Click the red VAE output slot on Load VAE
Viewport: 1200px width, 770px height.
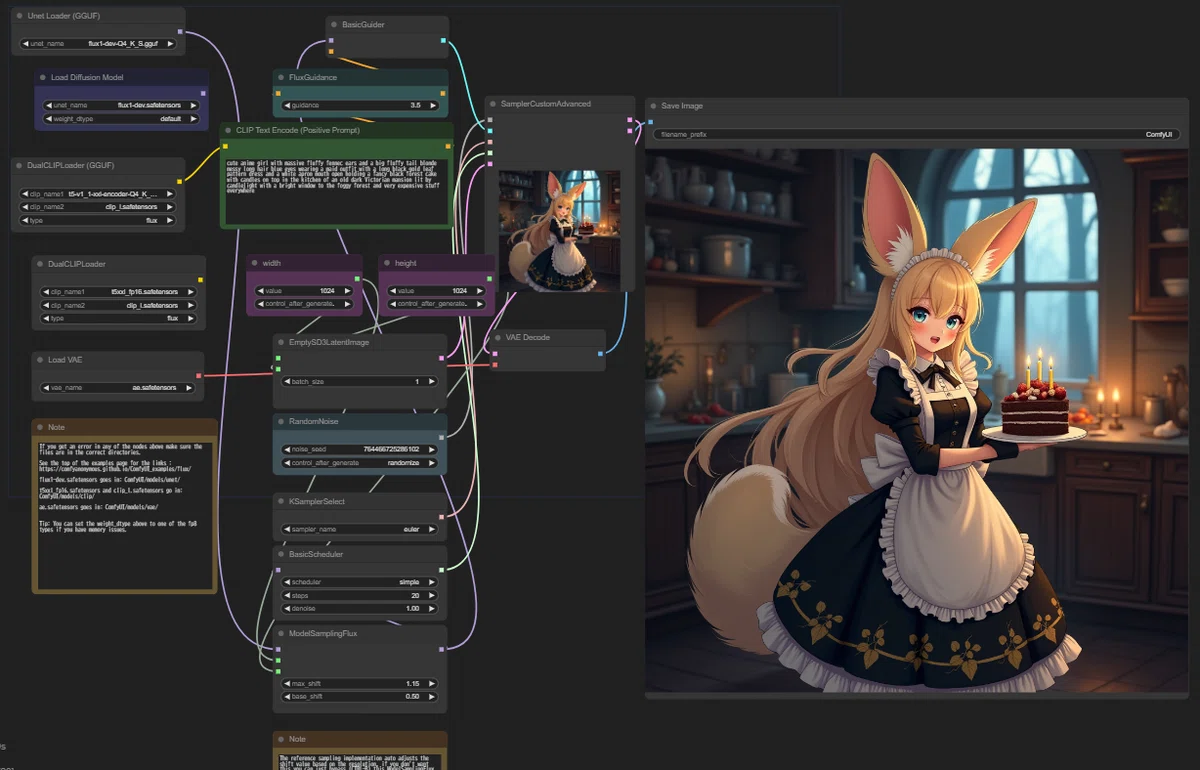[198, 375]
